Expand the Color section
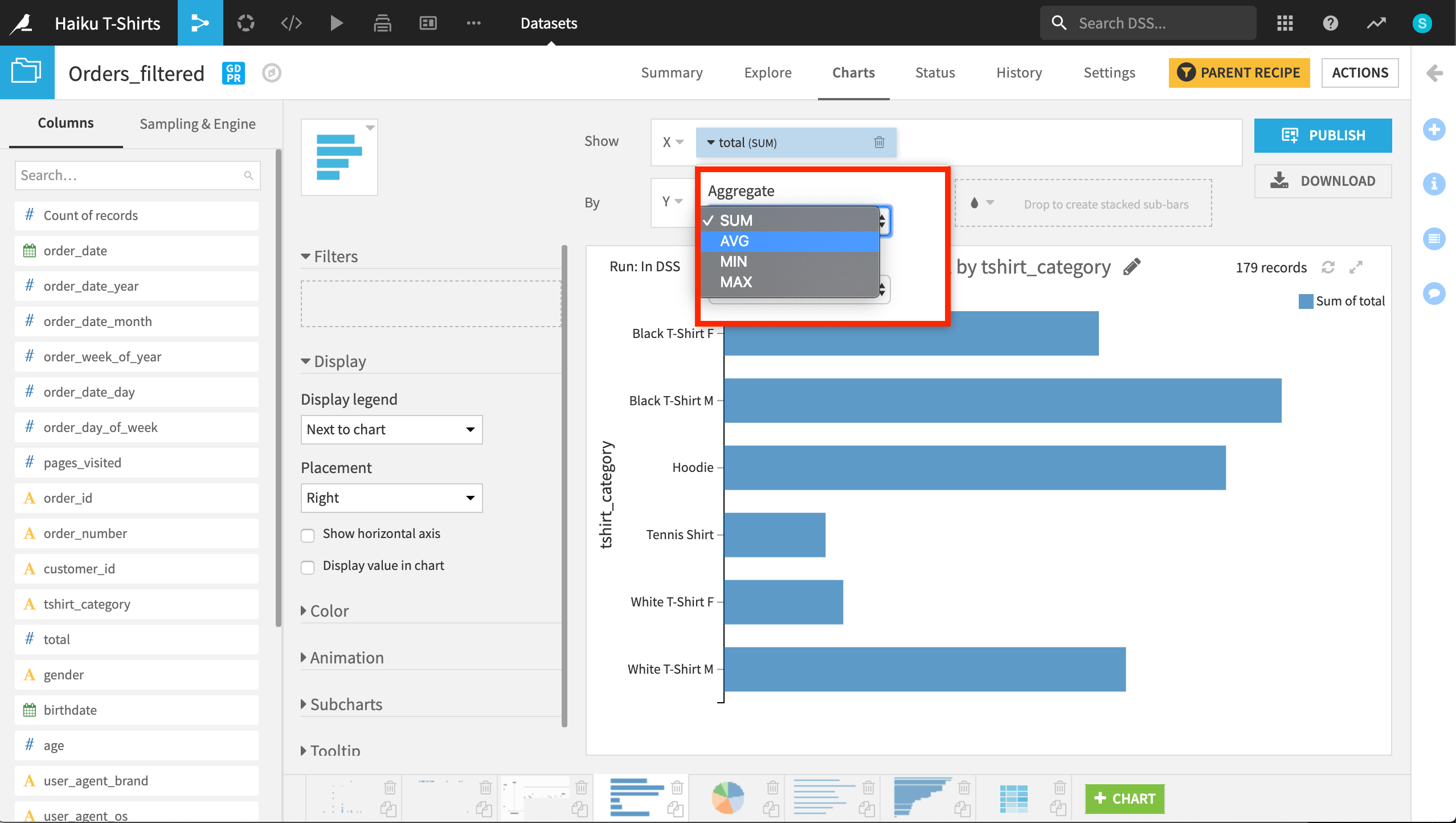Viewport: 1456px width, 823px height. pyautogui.click(x=329, y=611)
